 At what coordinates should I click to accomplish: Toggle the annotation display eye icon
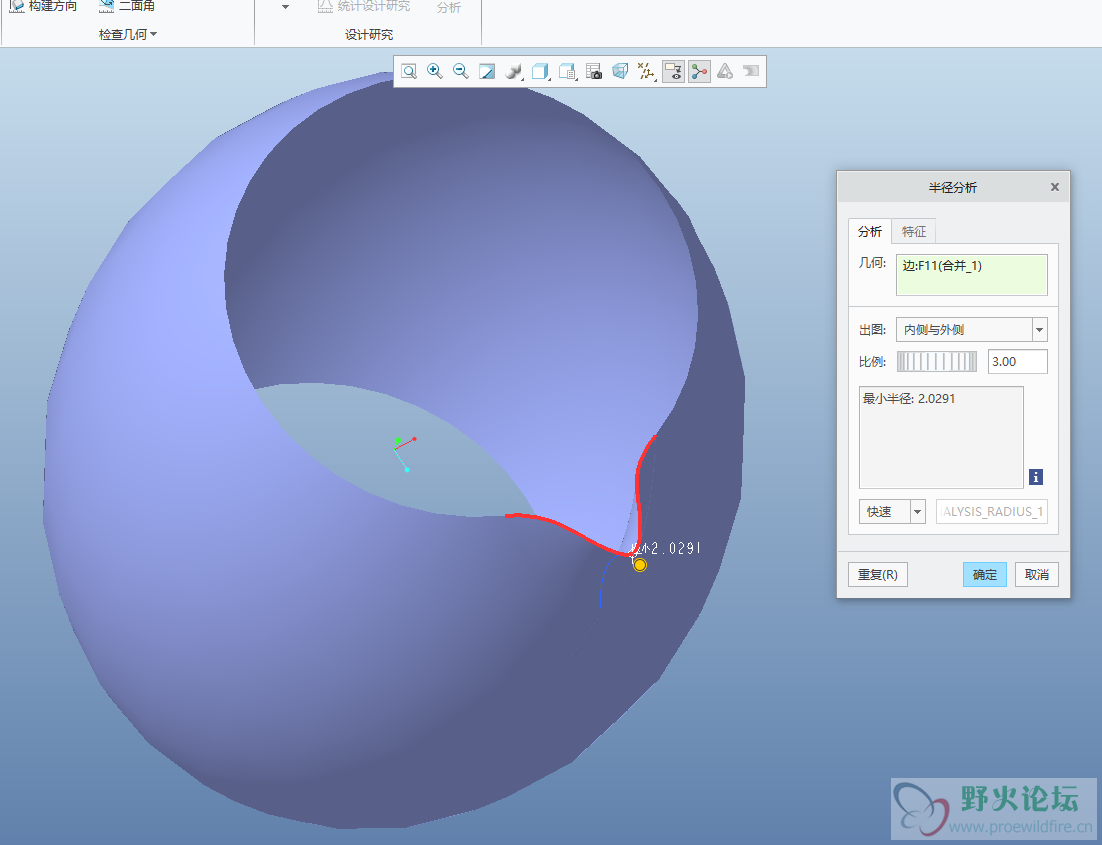point(673,71)
